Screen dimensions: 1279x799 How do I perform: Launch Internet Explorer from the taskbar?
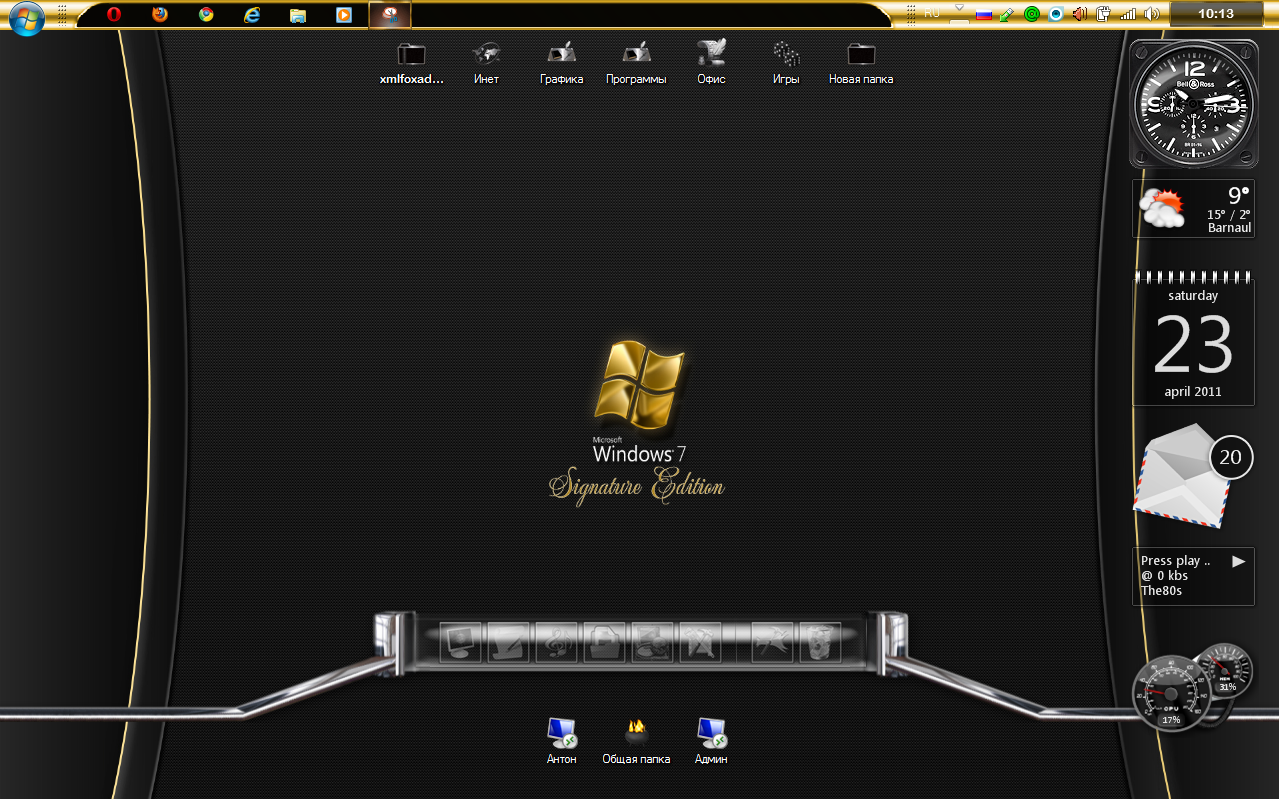coord(252,15)
